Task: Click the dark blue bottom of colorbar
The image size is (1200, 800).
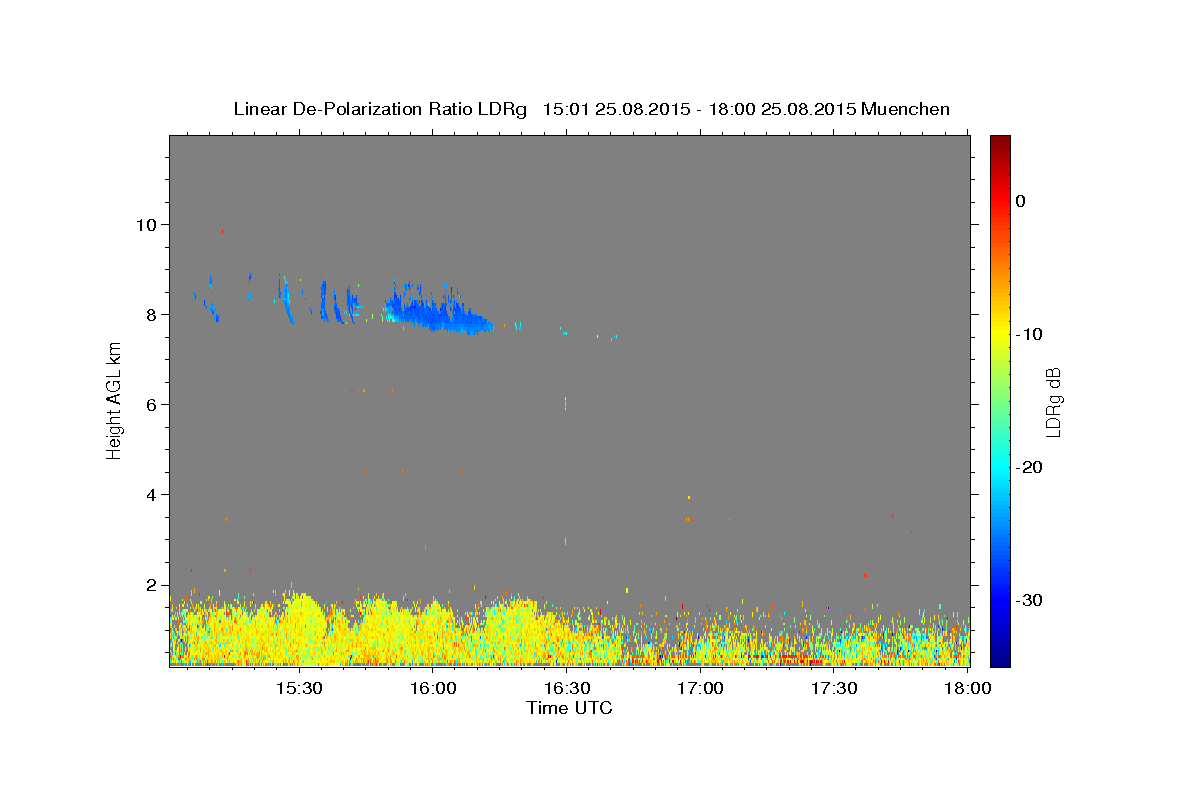Action: (1000, 655)
